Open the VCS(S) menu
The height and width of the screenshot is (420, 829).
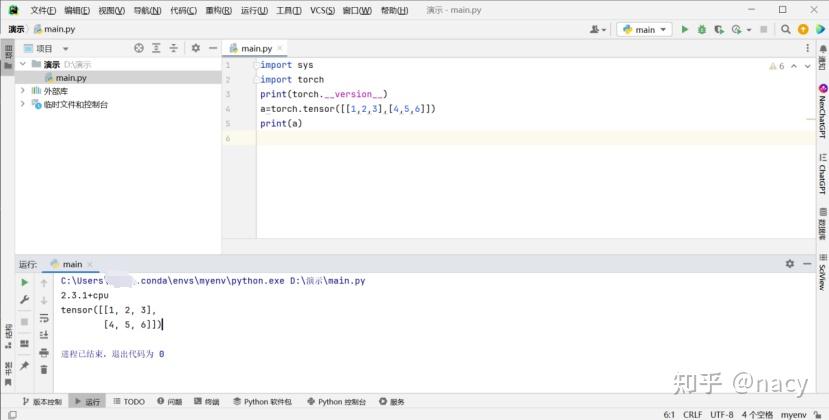click(x=323, y=10)
